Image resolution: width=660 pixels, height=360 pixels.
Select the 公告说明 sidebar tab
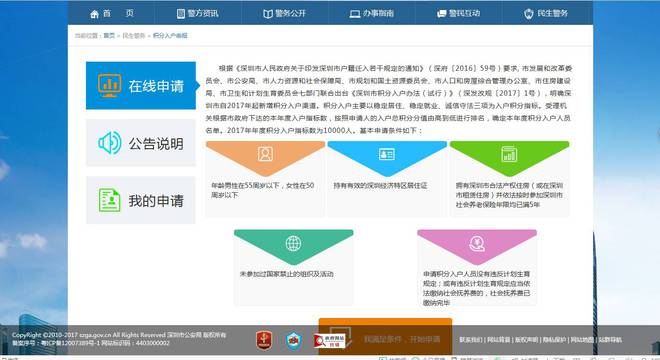141,143
